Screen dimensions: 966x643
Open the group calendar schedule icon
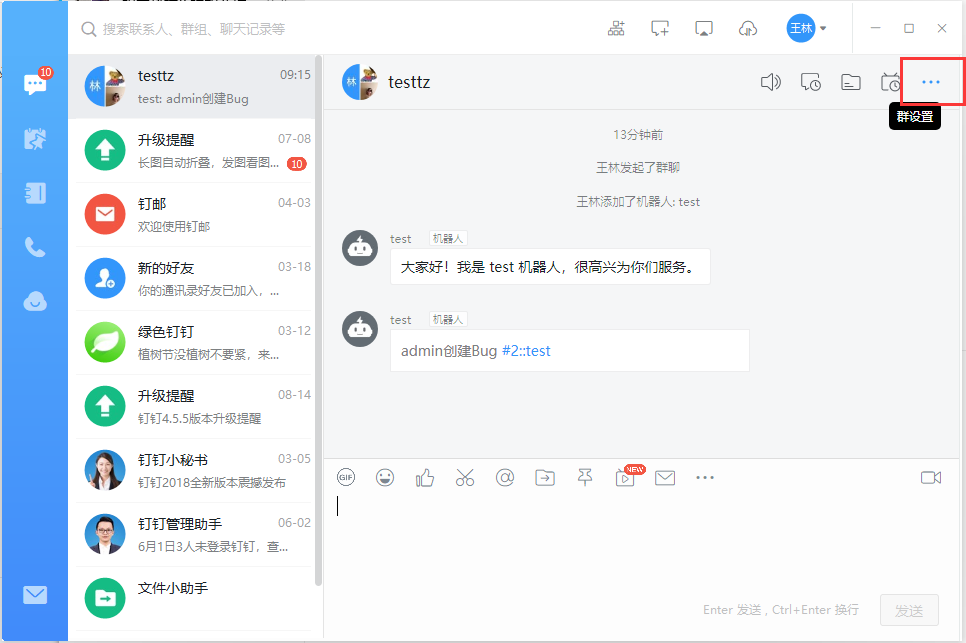pyautogui.click(x=890, y=82)
